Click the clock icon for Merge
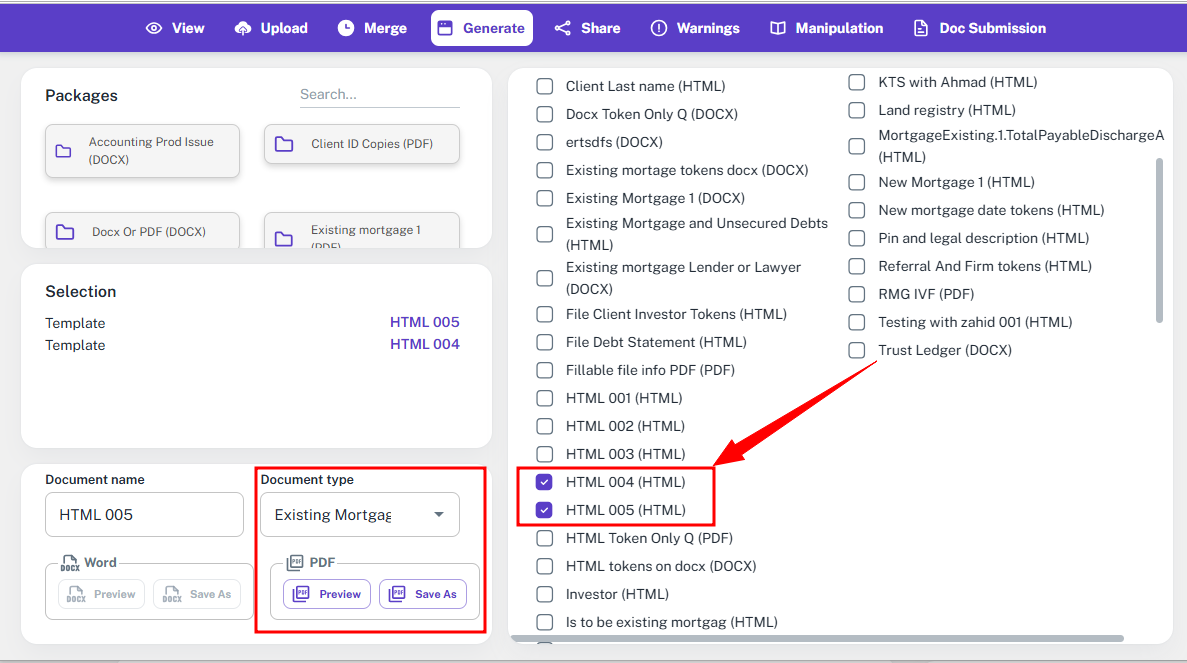This screenshot has width=1187, height=663. tap(346, 28)
